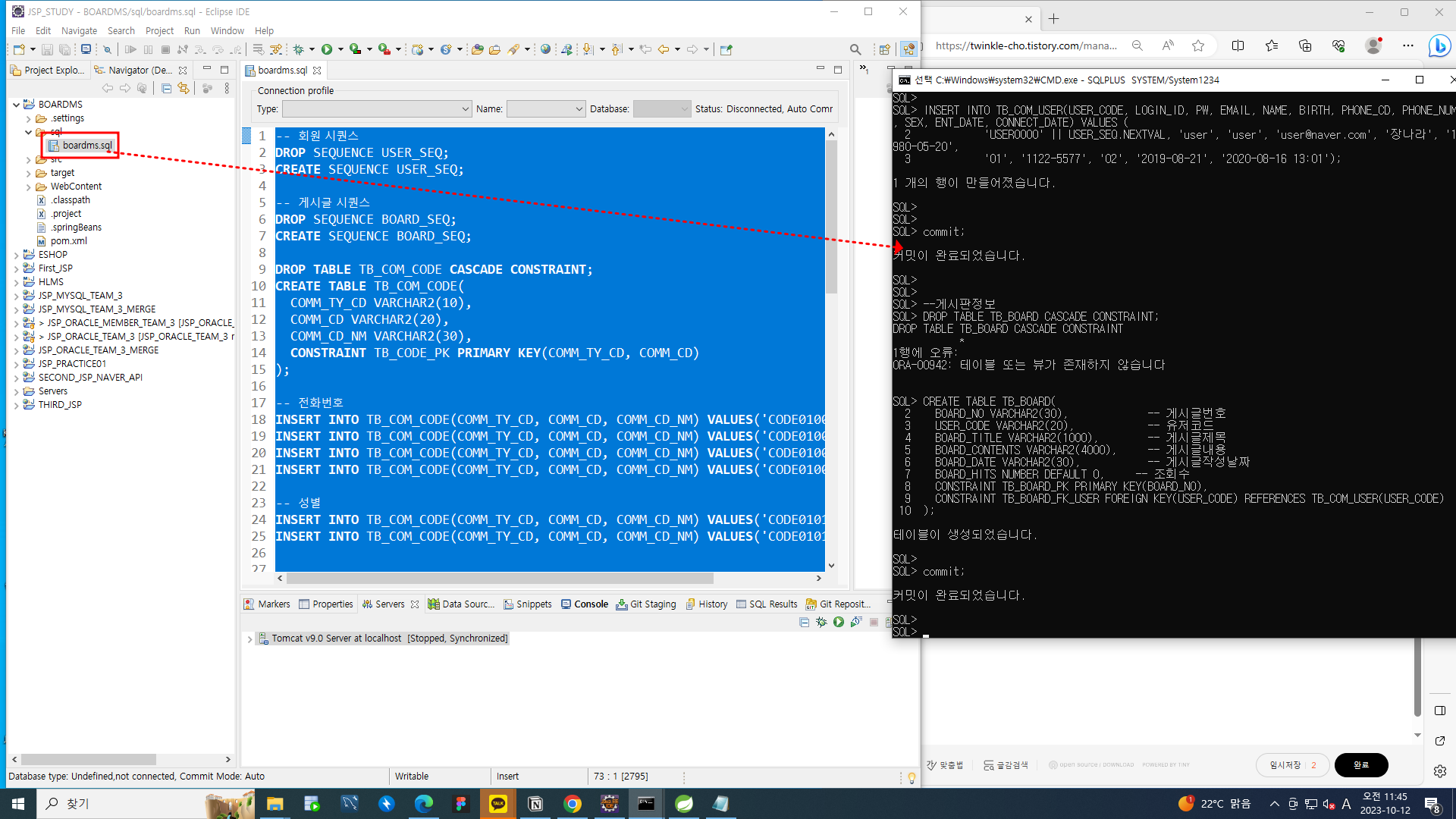Toggle Edge split screen icon
Screen dimensions: 1456x819
pyautogui.click(x=1238, y=45)
